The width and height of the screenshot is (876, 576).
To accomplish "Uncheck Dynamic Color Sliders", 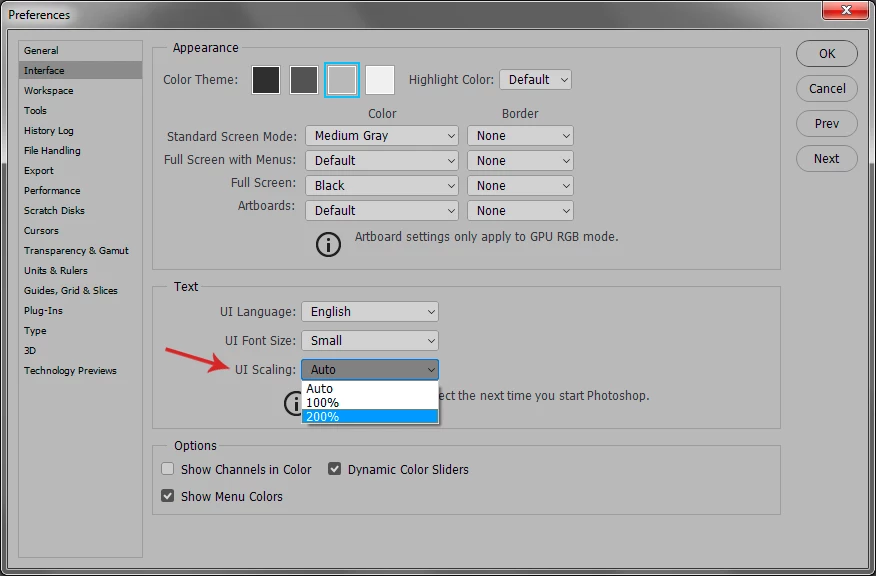I will pos(335,469).
